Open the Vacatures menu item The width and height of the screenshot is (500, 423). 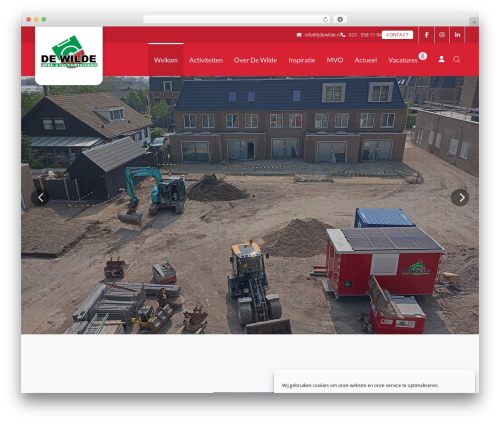click(403, 60)
